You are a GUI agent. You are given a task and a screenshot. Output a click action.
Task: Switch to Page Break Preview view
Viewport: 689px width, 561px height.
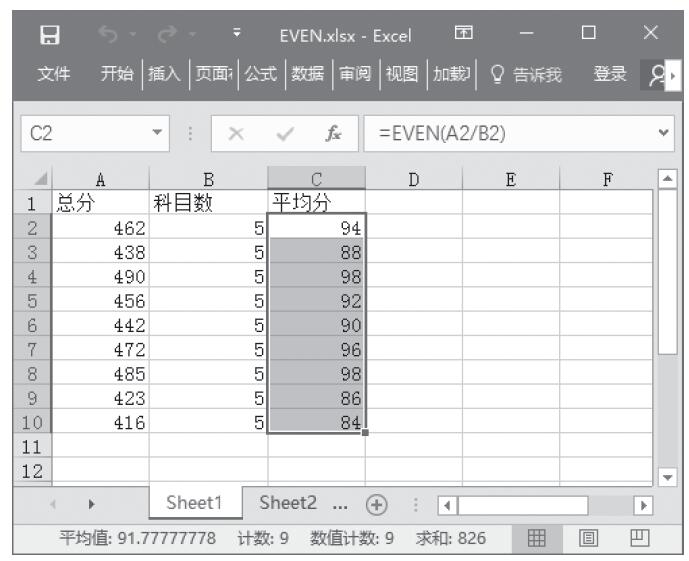point(638,539)
